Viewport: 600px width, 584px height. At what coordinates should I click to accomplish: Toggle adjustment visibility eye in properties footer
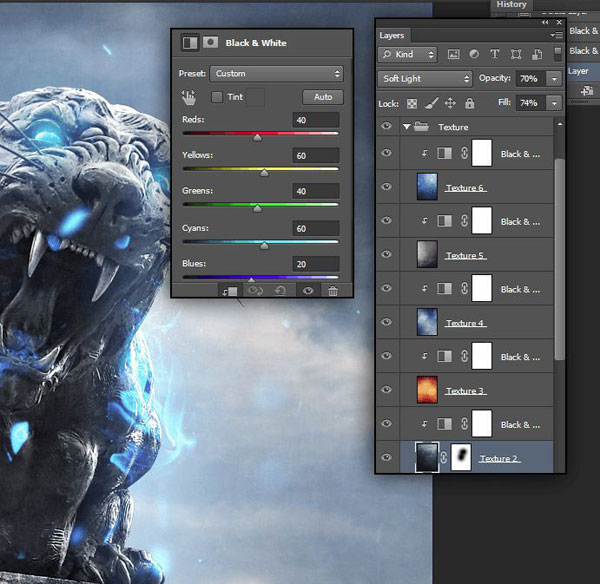tap(308, 291)
